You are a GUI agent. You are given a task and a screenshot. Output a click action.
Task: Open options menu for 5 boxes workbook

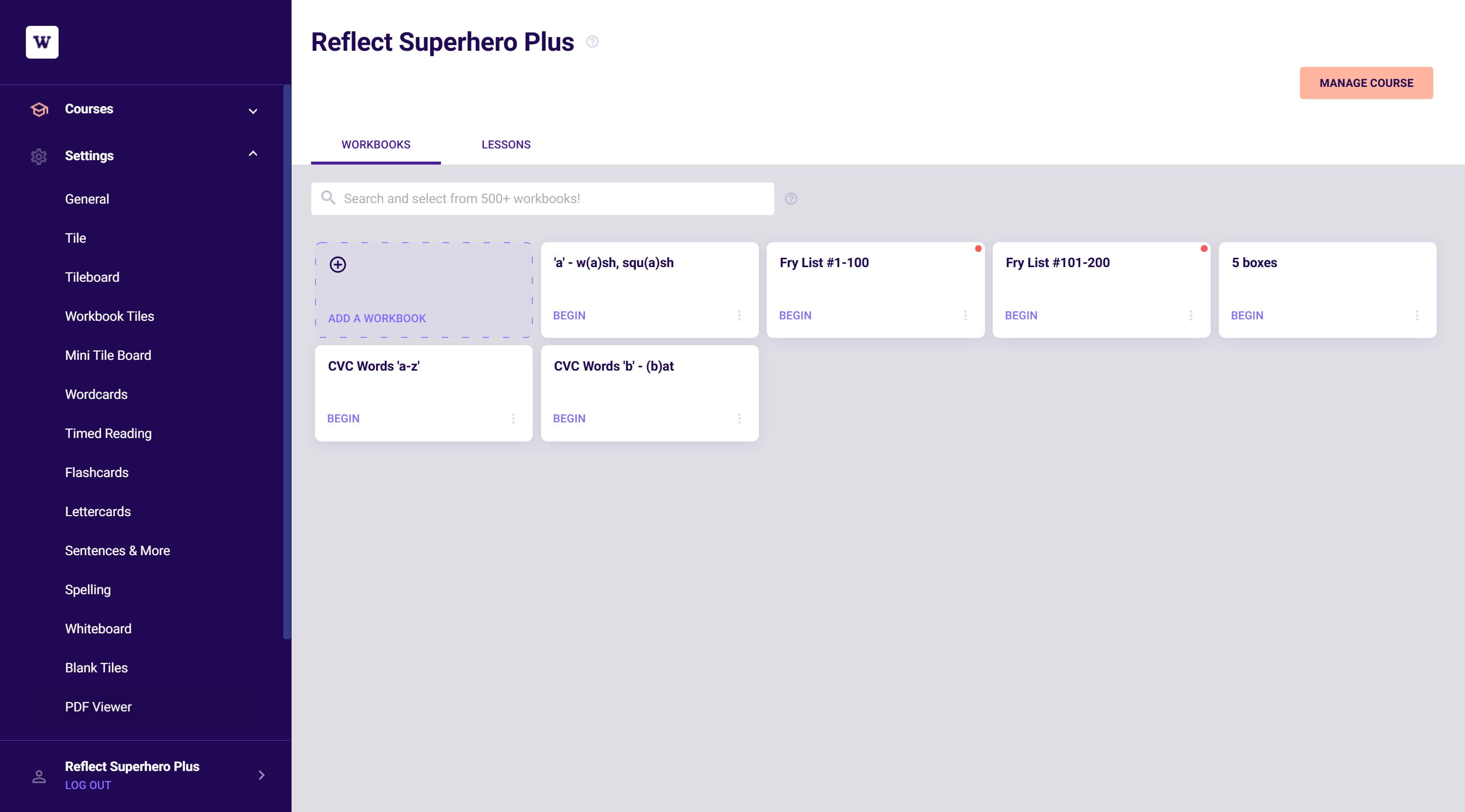point(1417,315)
